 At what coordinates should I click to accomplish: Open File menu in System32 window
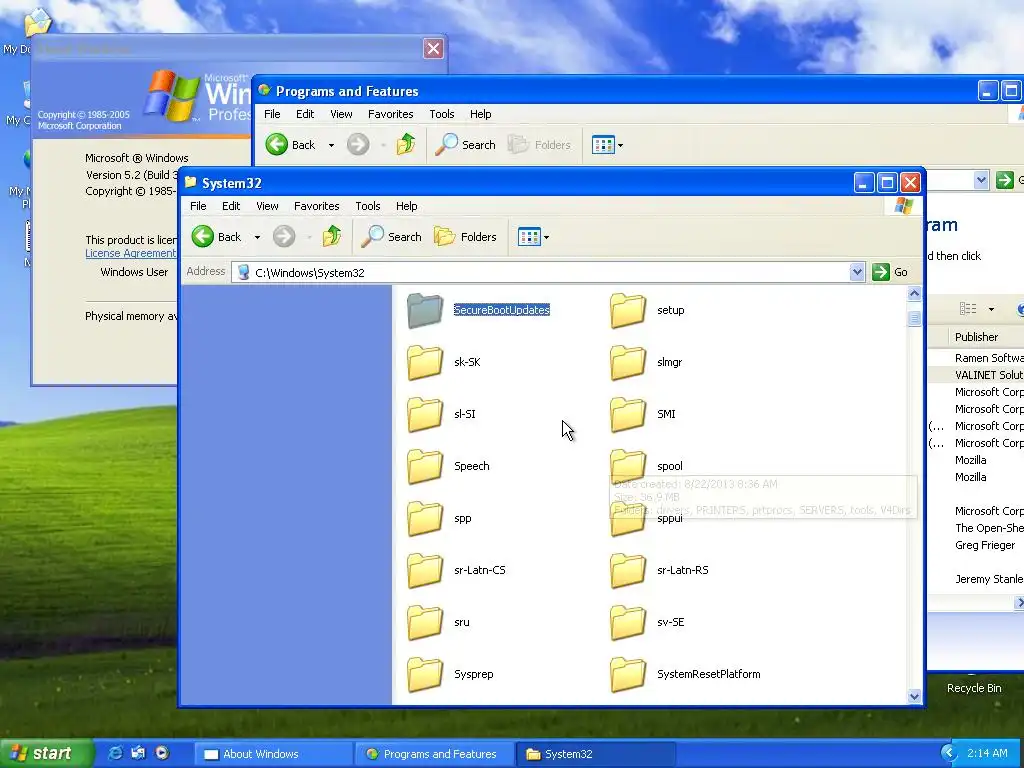coord(198,206)
